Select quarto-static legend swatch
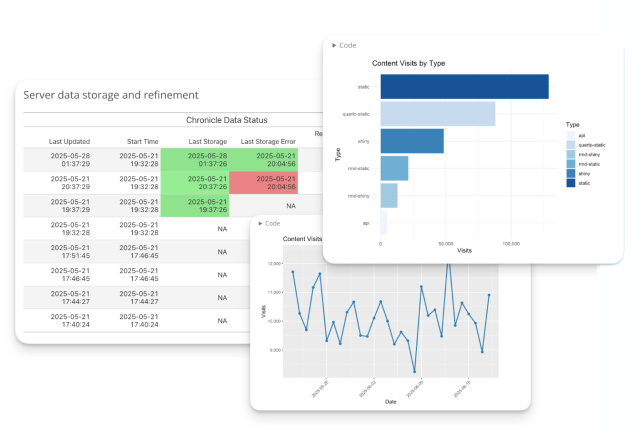Screen dimensions: 640x433 [570, 145]
